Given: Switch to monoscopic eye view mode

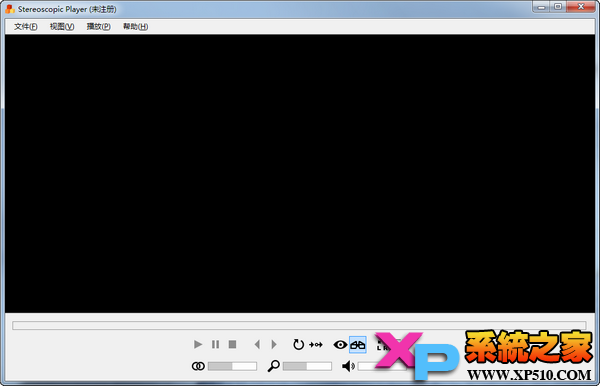Looking at the screenshot, I should 340,345.
